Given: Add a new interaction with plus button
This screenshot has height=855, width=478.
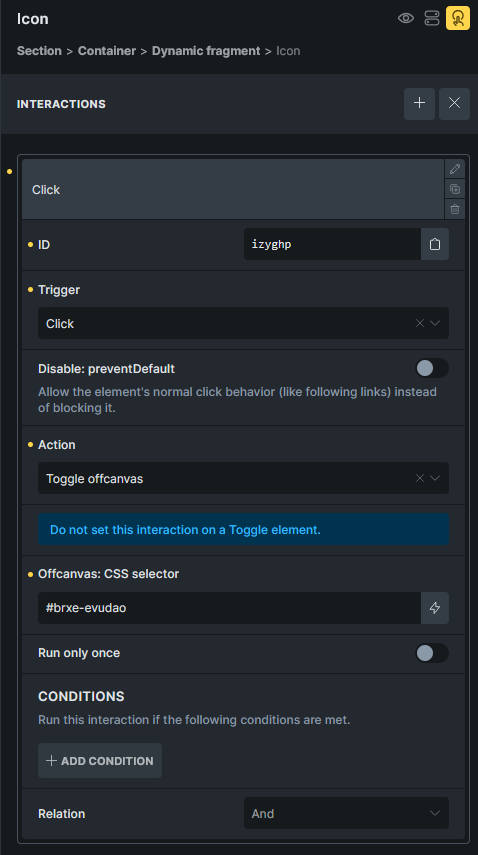Looking at the screenshot, I should pos(419,104).
